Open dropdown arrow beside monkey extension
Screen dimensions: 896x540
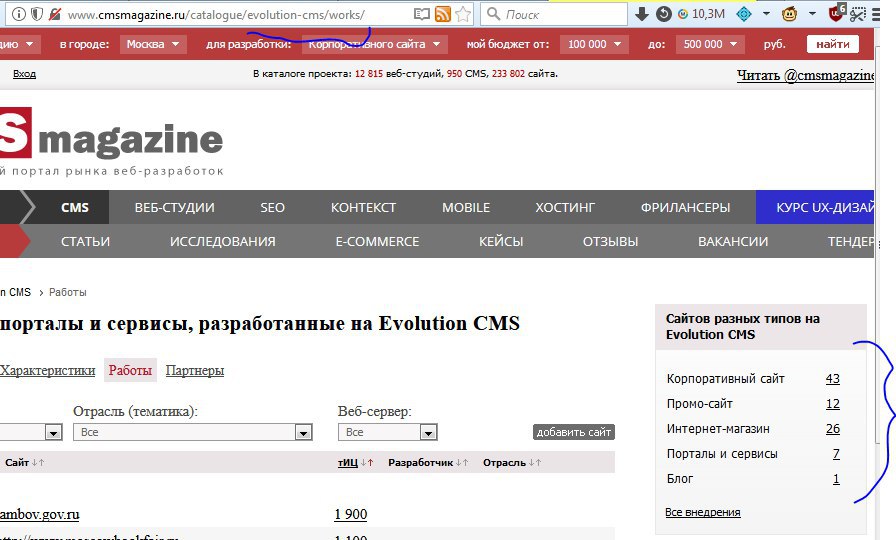click(x=812, y=14)
